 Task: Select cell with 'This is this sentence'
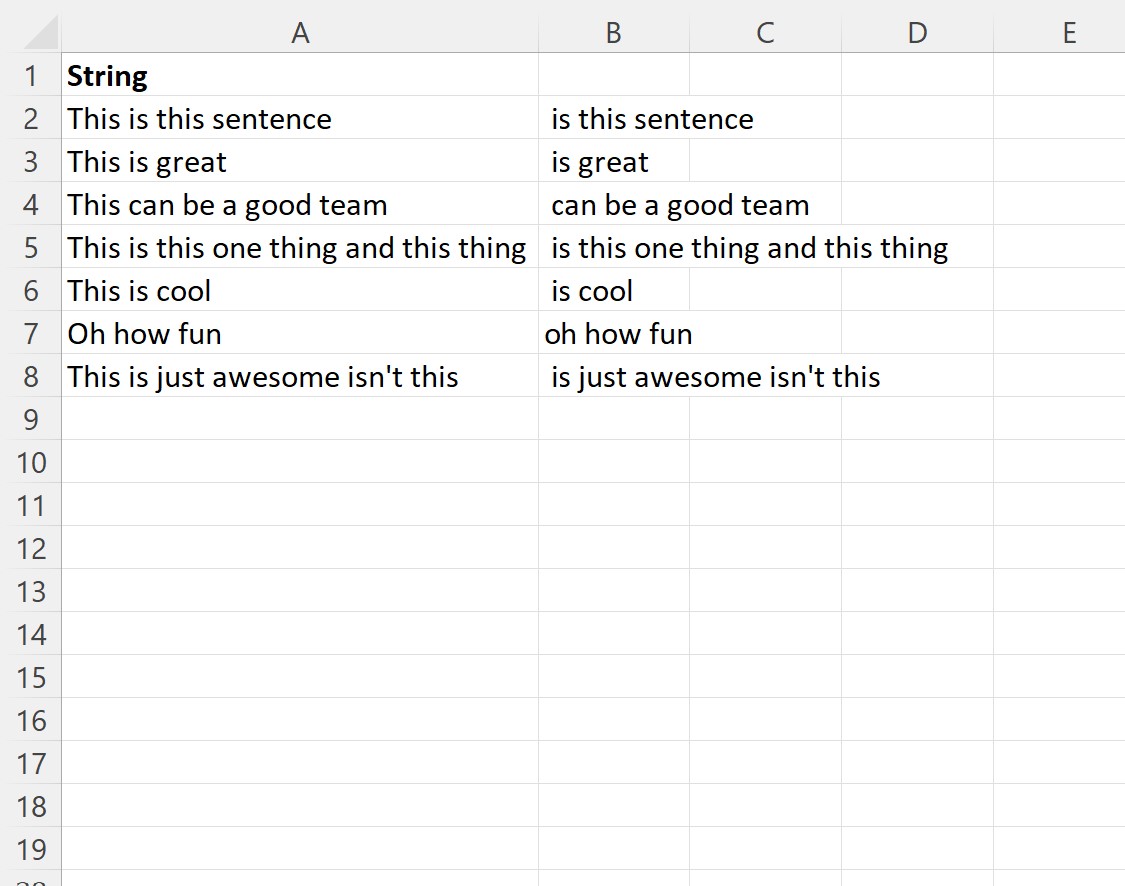[x=300, y=118]
